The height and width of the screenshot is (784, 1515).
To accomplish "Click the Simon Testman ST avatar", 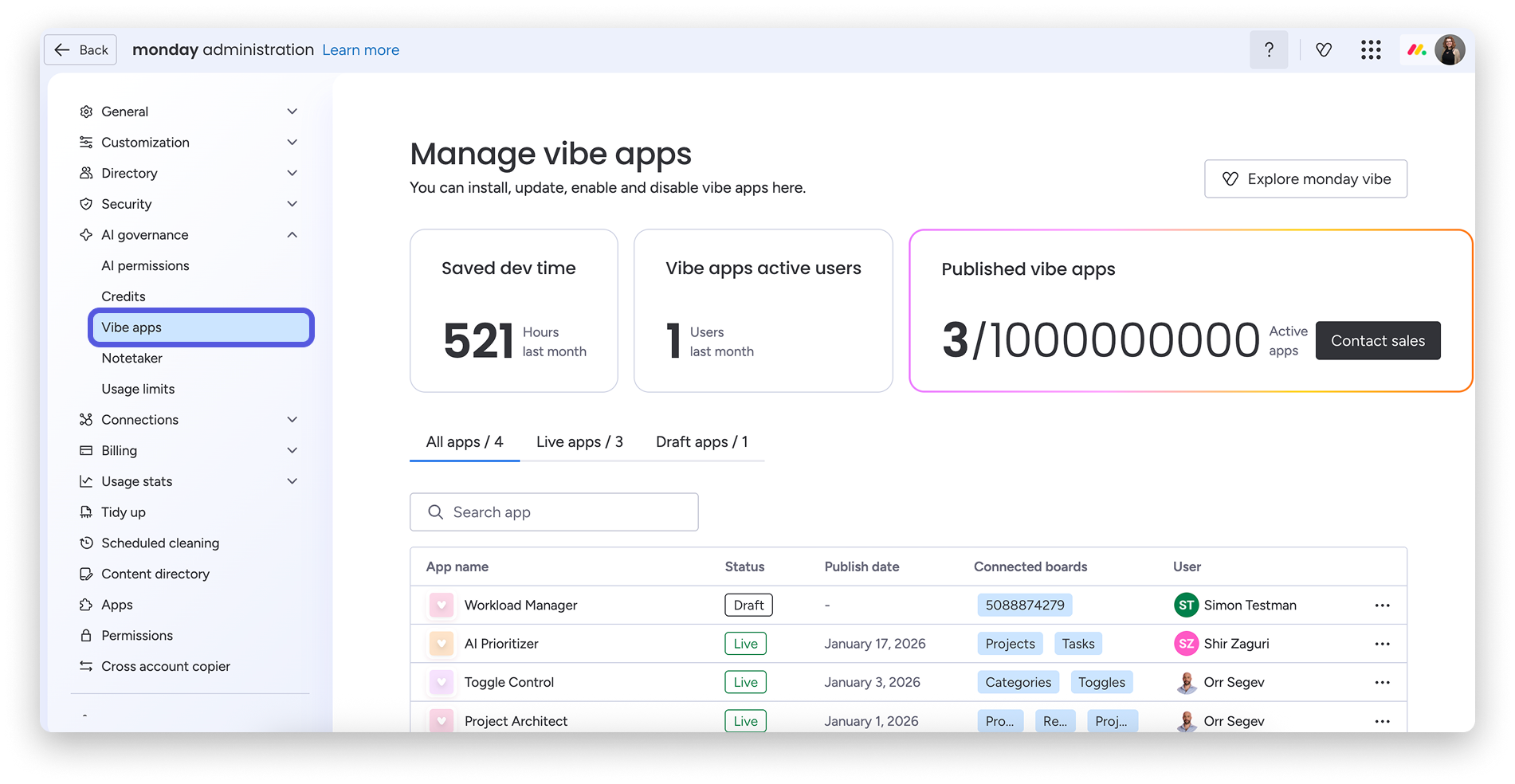I will click(x=1187, y=606).
